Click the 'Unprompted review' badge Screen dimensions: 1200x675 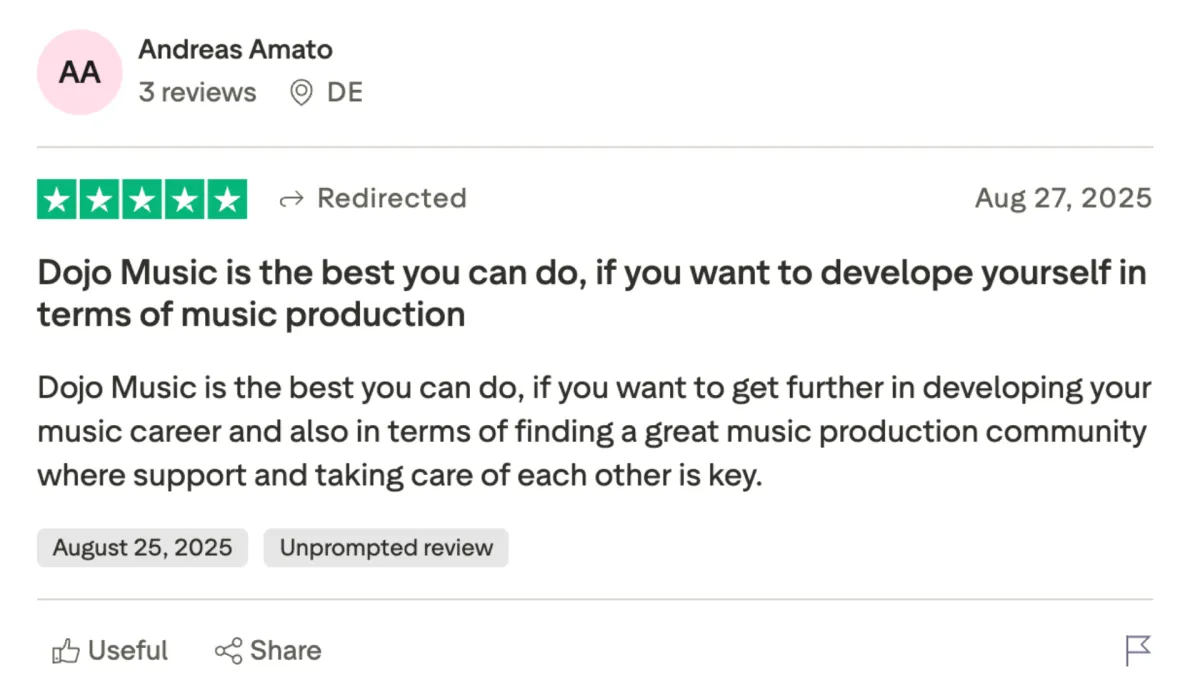[x=386, y=548]
